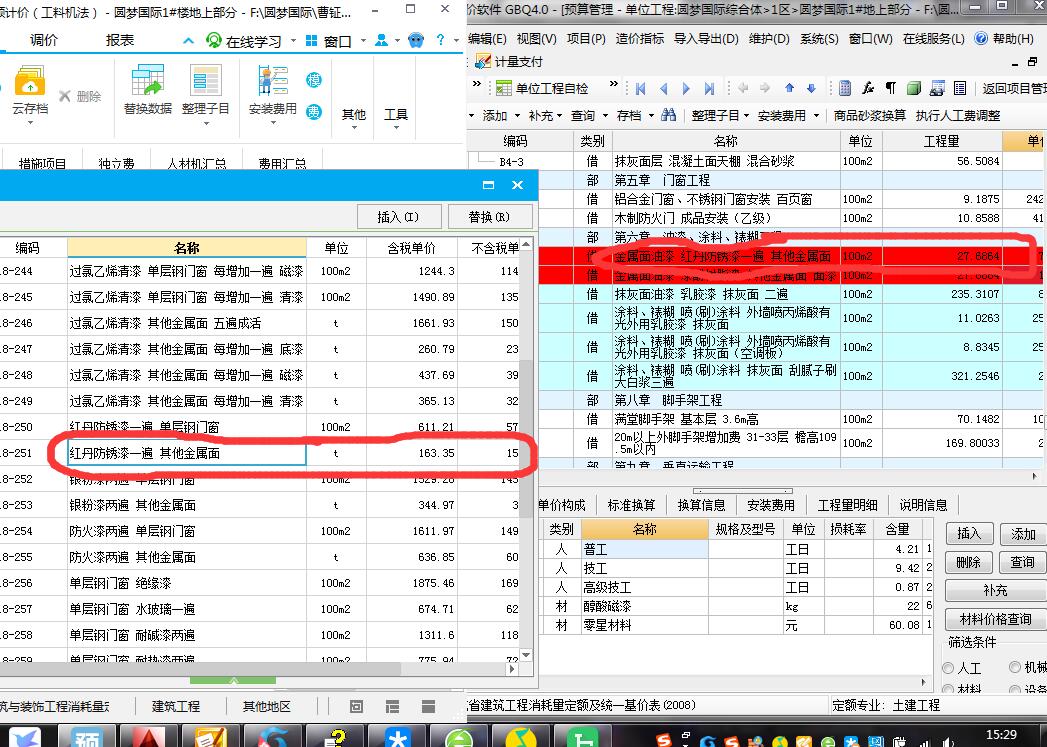
Task: Switch to the 标准换算 tab
Action: (x=631, y=505)
